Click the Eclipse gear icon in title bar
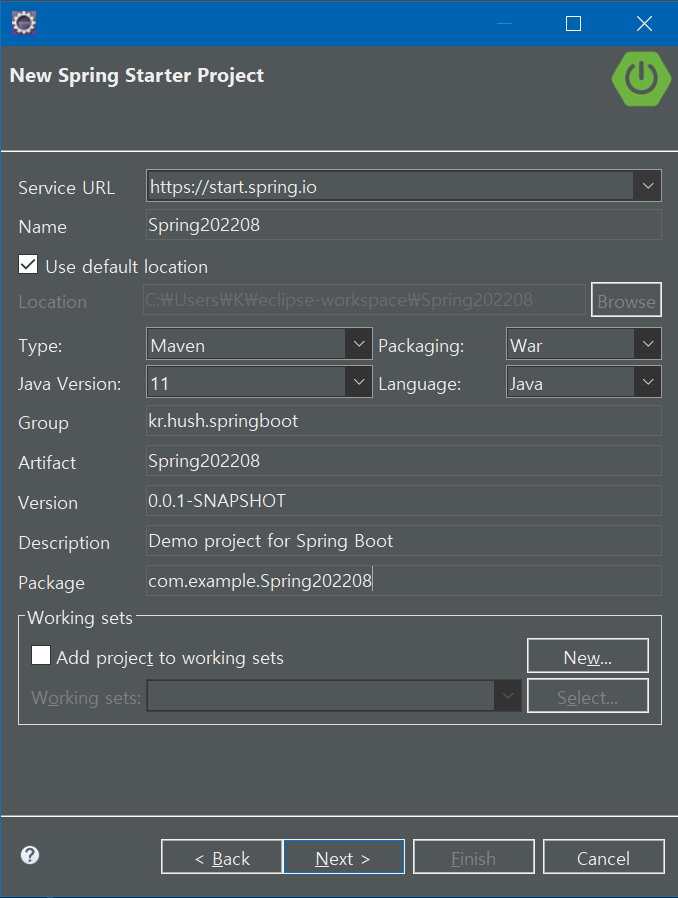678x898 pixels. [x=24, y=23]
